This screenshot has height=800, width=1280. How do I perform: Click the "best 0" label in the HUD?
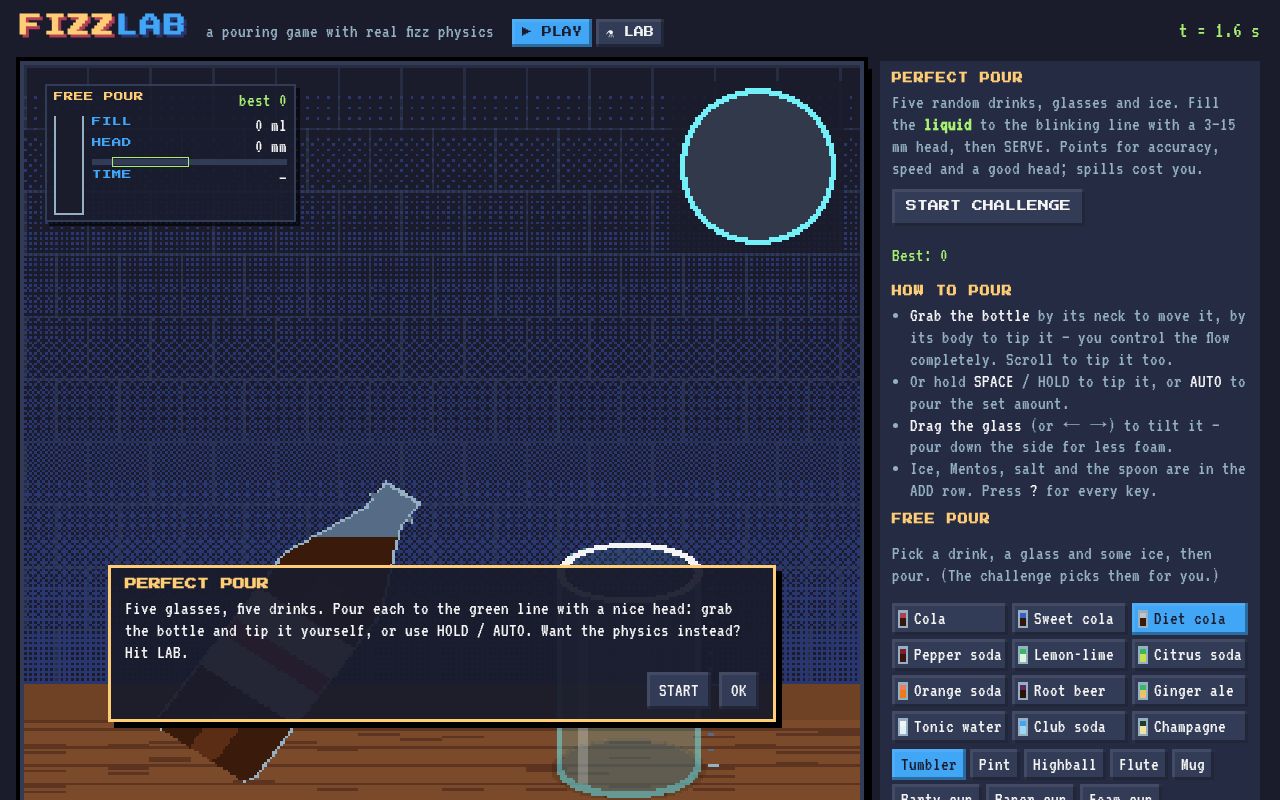point(262,100)
